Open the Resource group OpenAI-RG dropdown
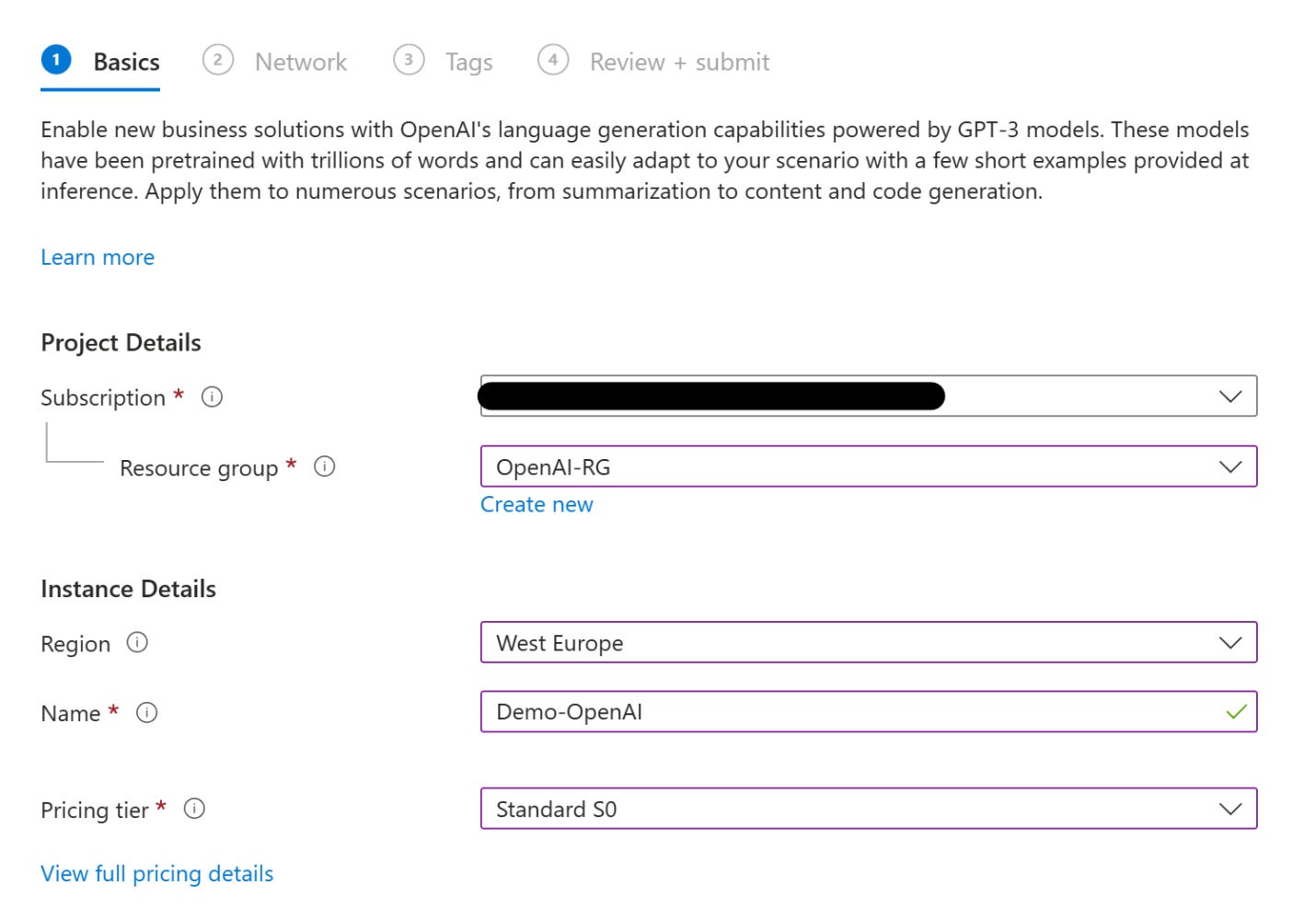This screenshot has height=920, width=1316. pyautogui.click(x=869, y=466)
